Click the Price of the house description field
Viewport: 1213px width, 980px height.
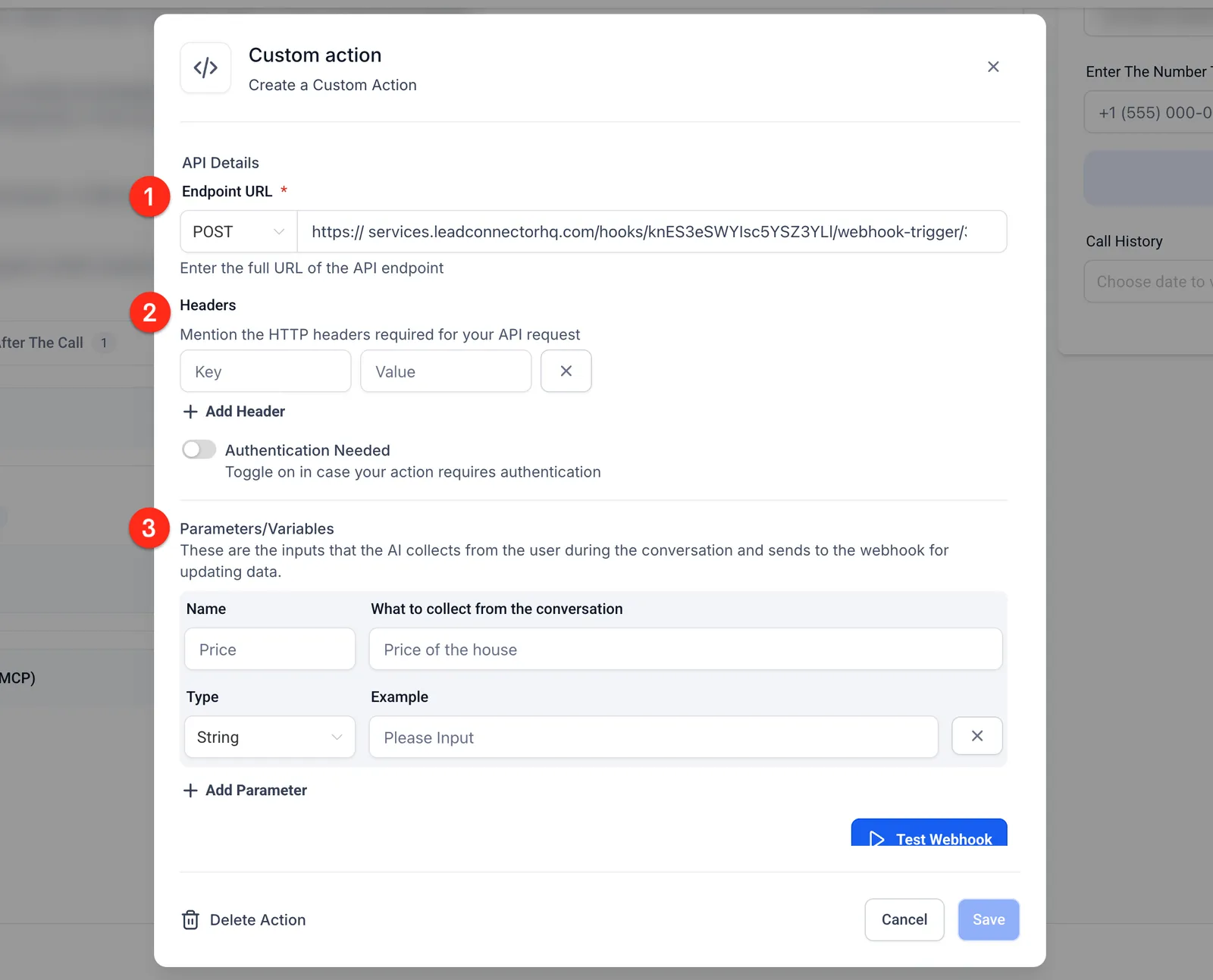pyautogui.click(x=685, y=649)
